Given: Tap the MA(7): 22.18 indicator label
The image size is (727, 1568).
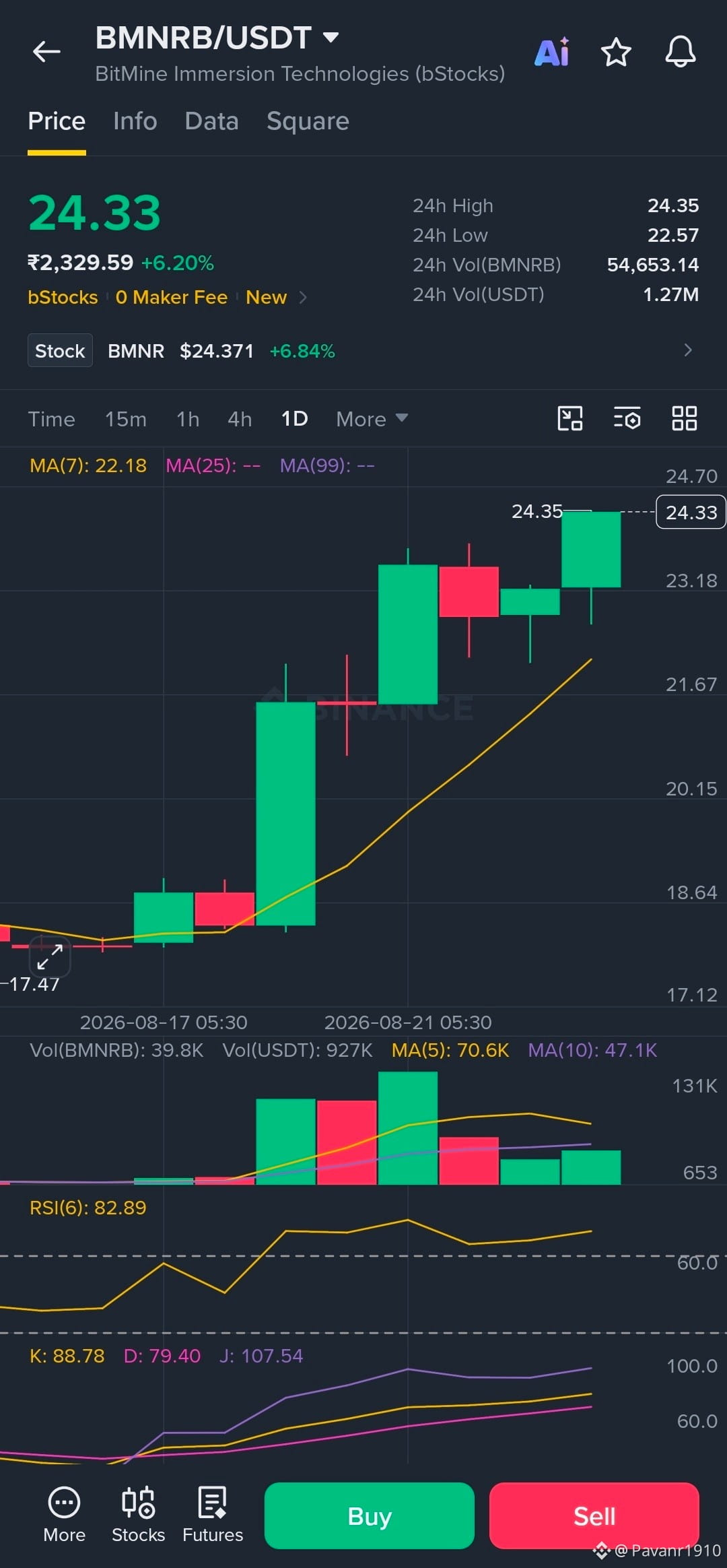Looking at the screenshot, I should click(88, 465).
